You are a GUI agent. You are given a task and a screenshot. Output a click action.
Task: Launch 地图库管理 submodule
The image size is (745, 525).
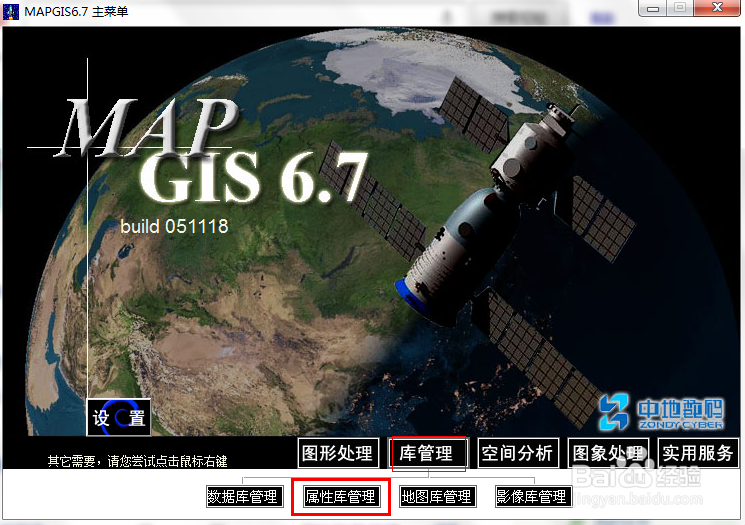(438, 496)
